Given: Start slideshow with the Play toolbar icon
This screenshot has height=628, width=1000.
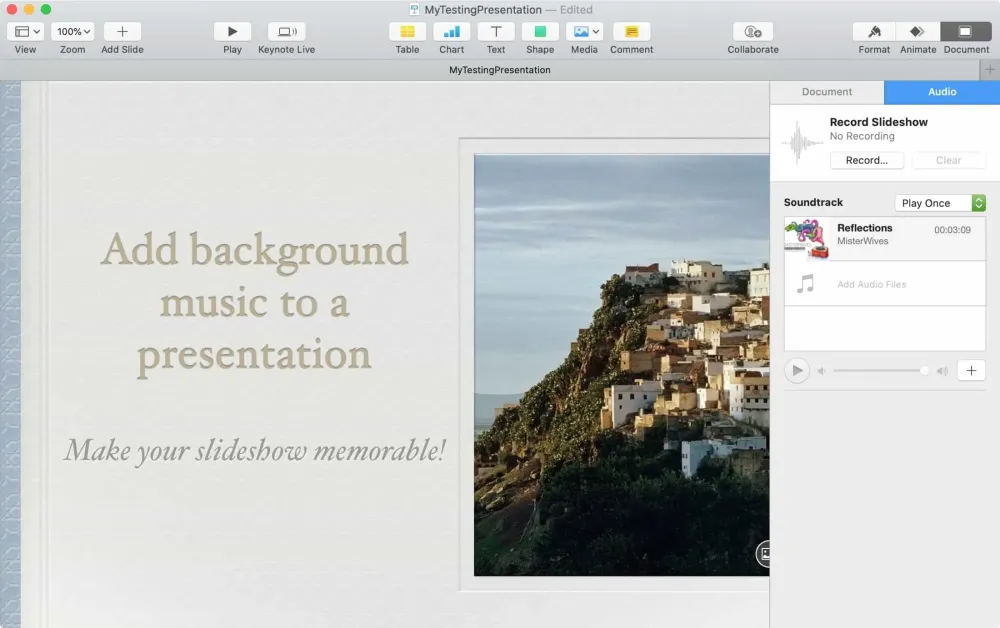Looking at the screenshot, I should point(232,32).
